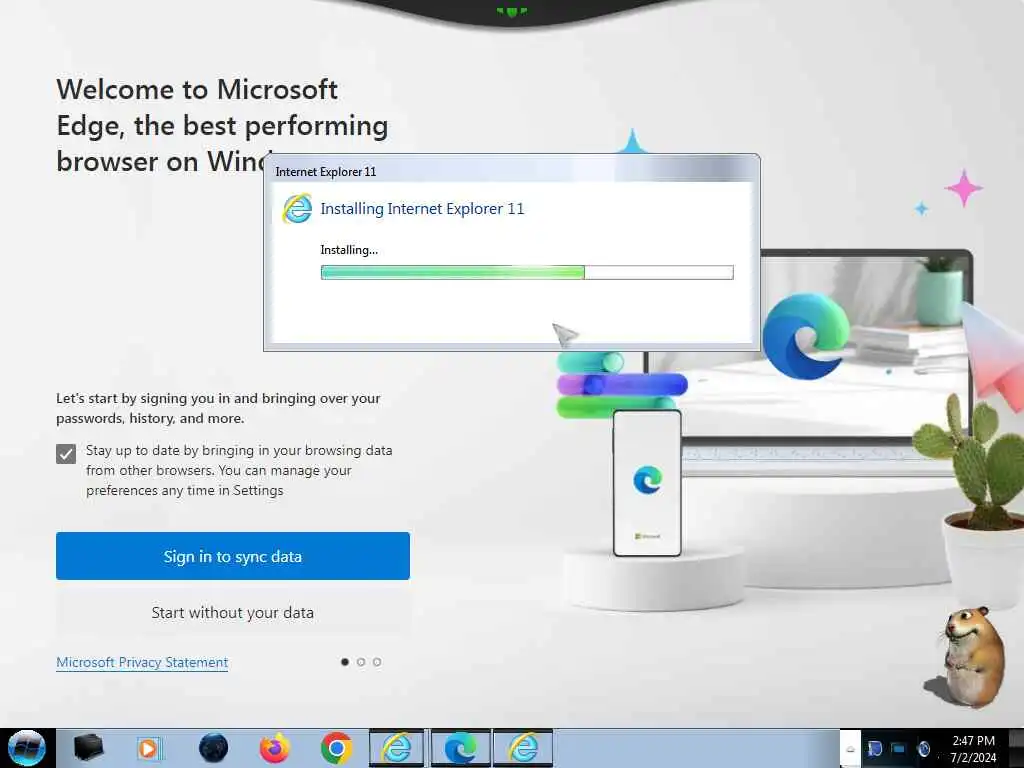
Task: Launch the media player taskbar icon
Action: (149, 748)
